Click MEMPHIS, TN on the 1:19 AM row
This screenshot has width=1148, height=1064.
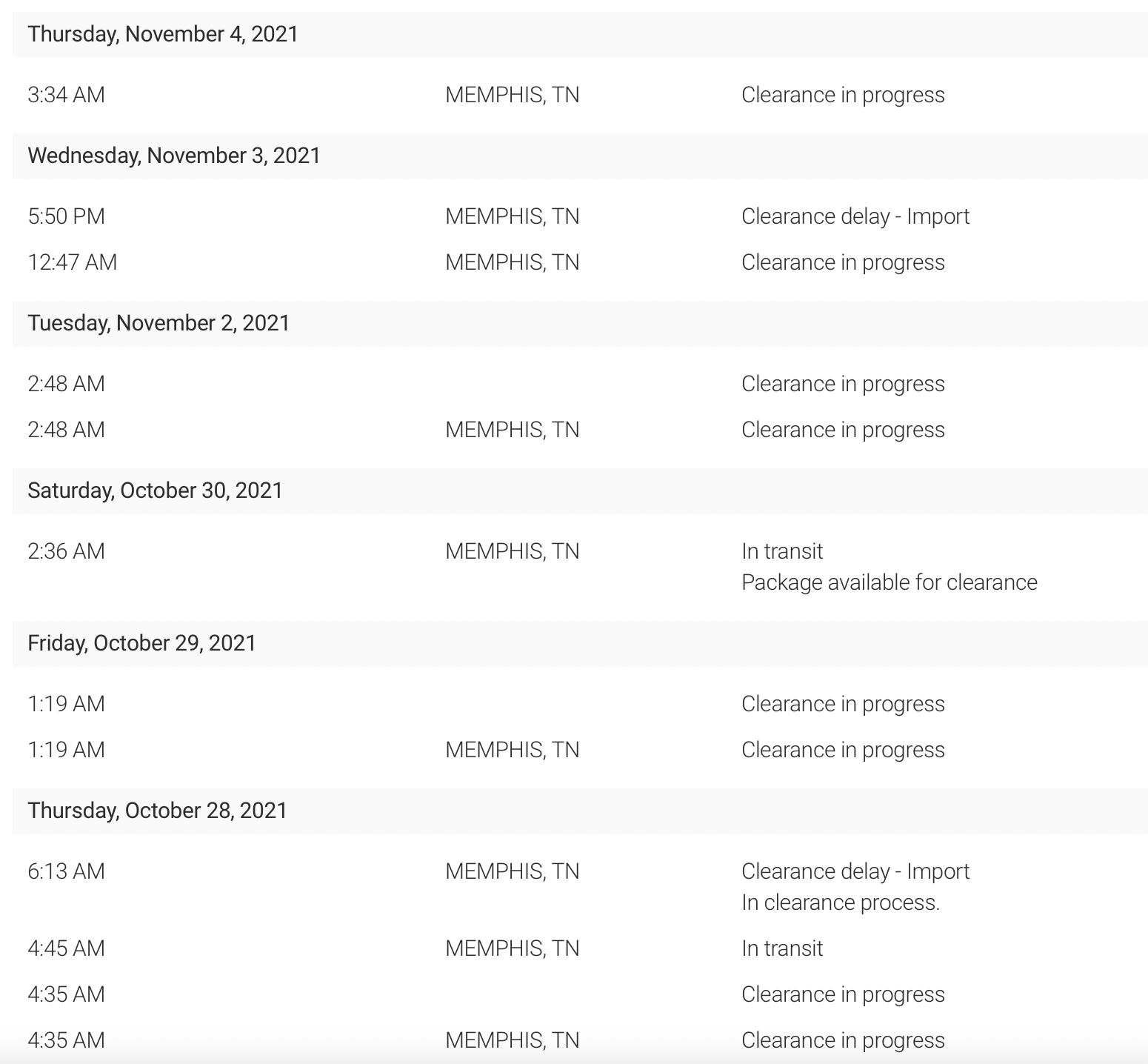[513, 750]
